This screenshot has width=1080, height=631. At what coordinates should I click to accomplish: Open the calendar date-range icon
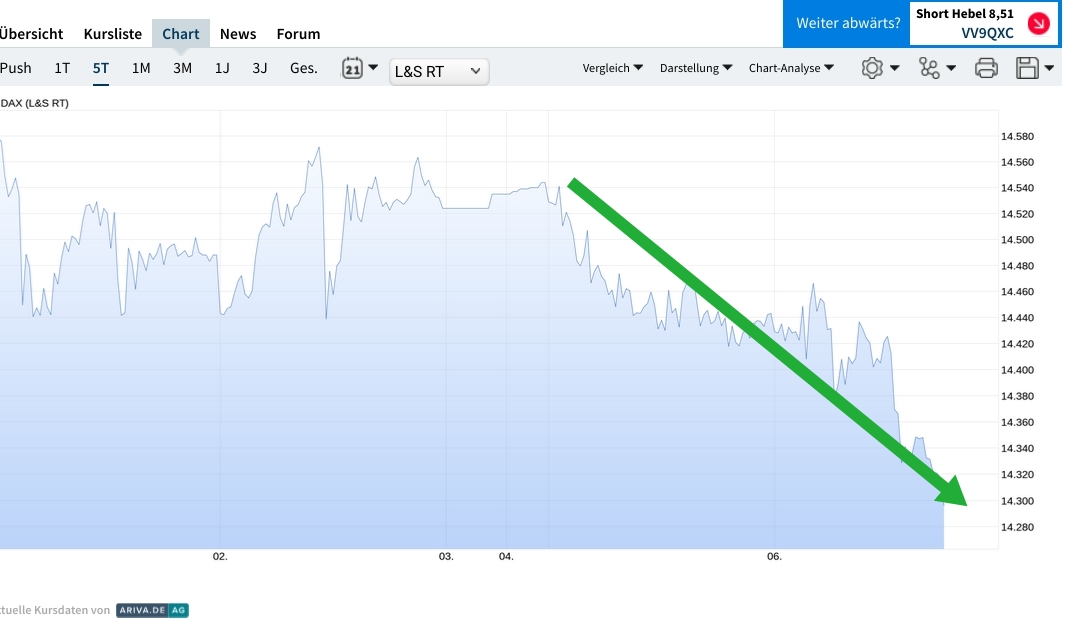point(352,66)
